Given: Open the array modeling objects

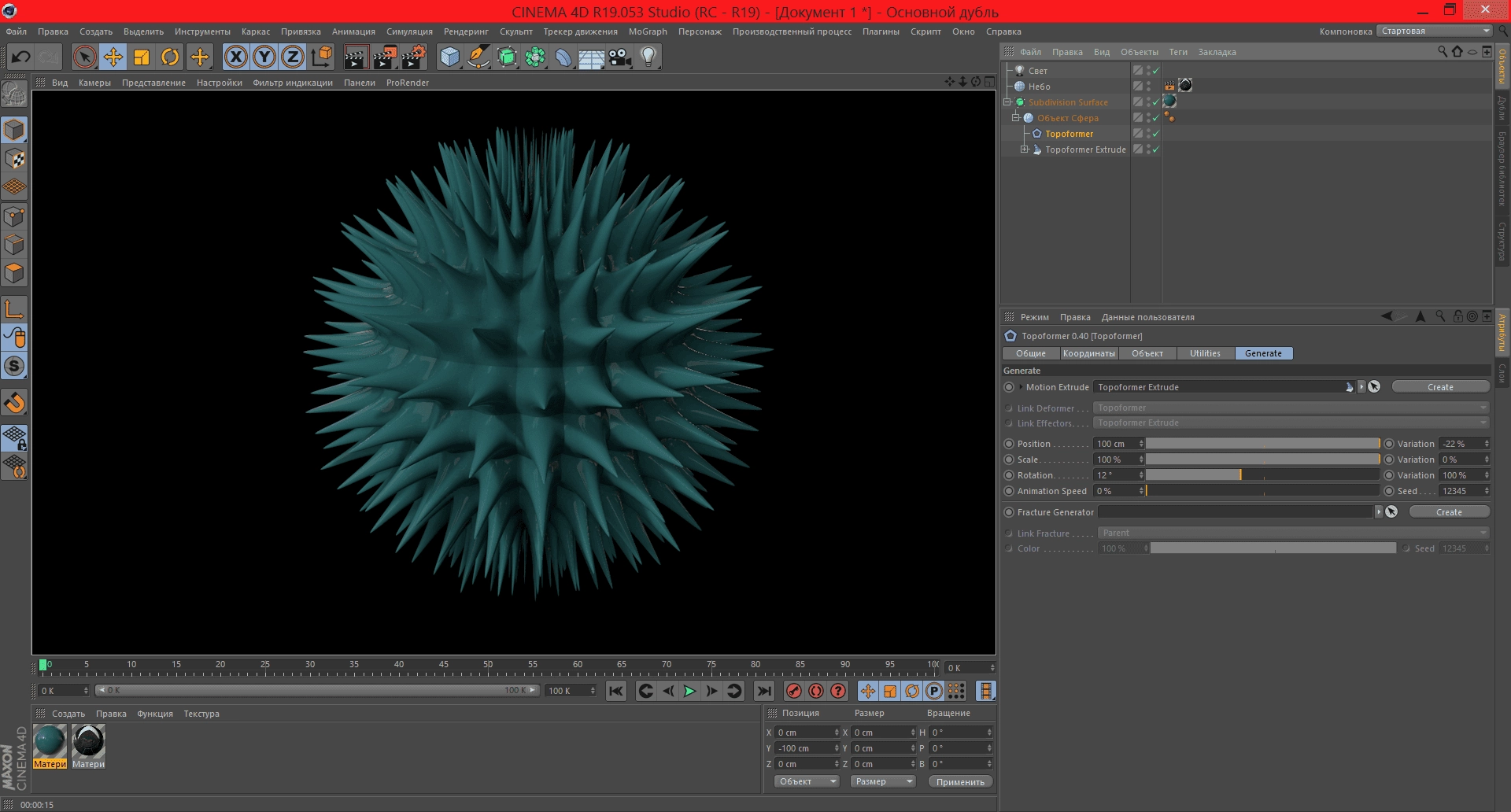Looking at the screenshot, I should [535, 57].
